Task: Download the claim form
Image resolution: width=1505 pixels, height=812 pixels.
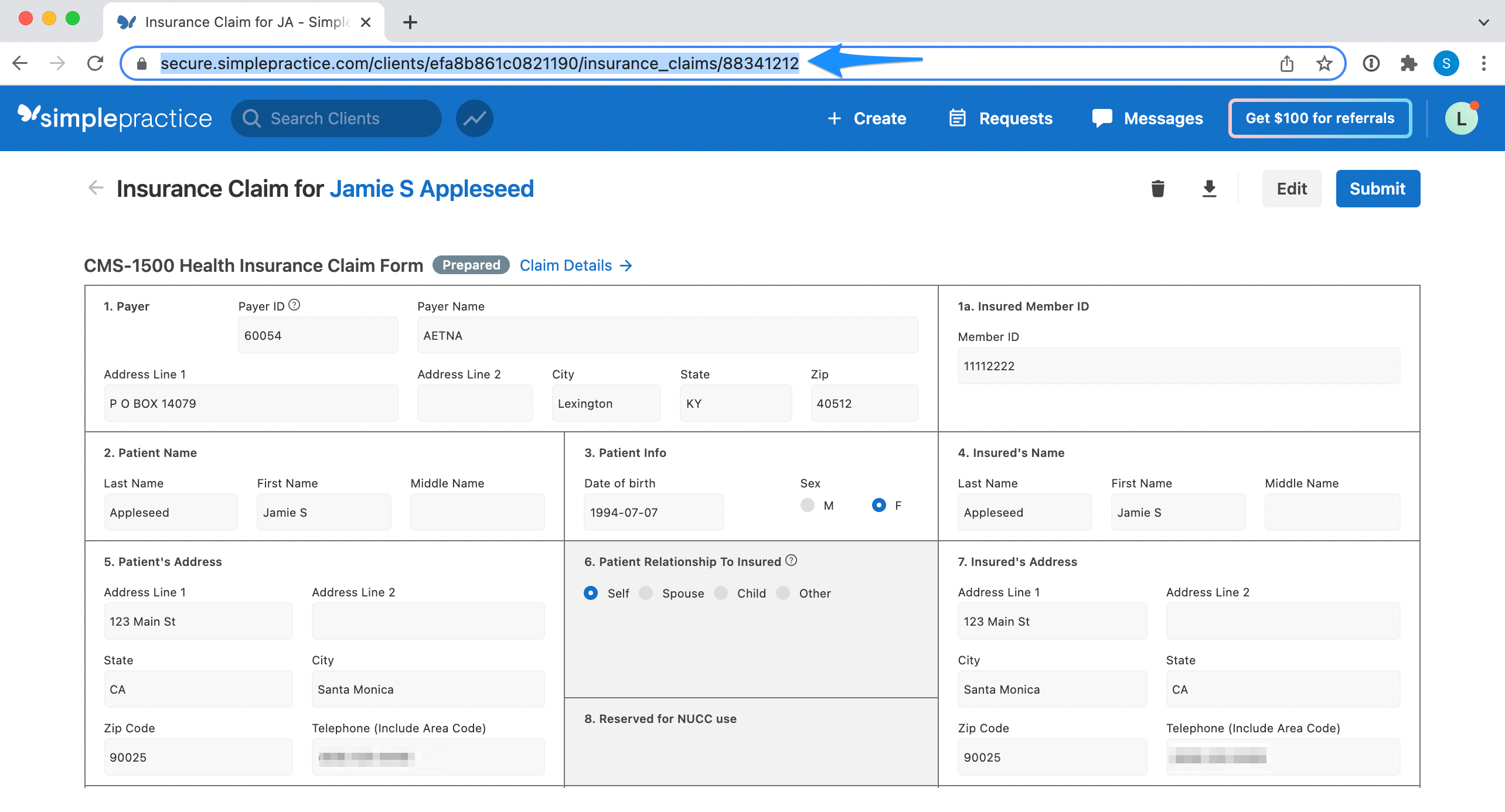Action: point(1209,189)
